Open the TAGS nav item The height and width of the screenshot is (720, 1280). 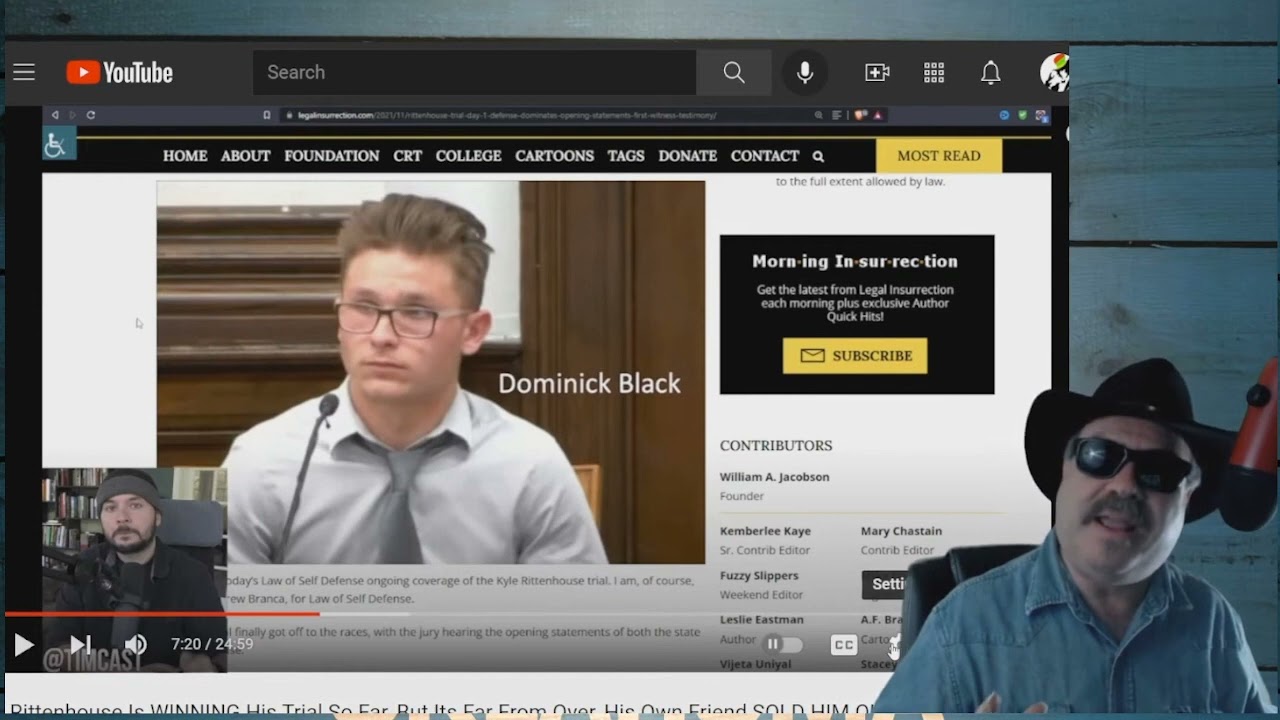[x=626, y=156]
